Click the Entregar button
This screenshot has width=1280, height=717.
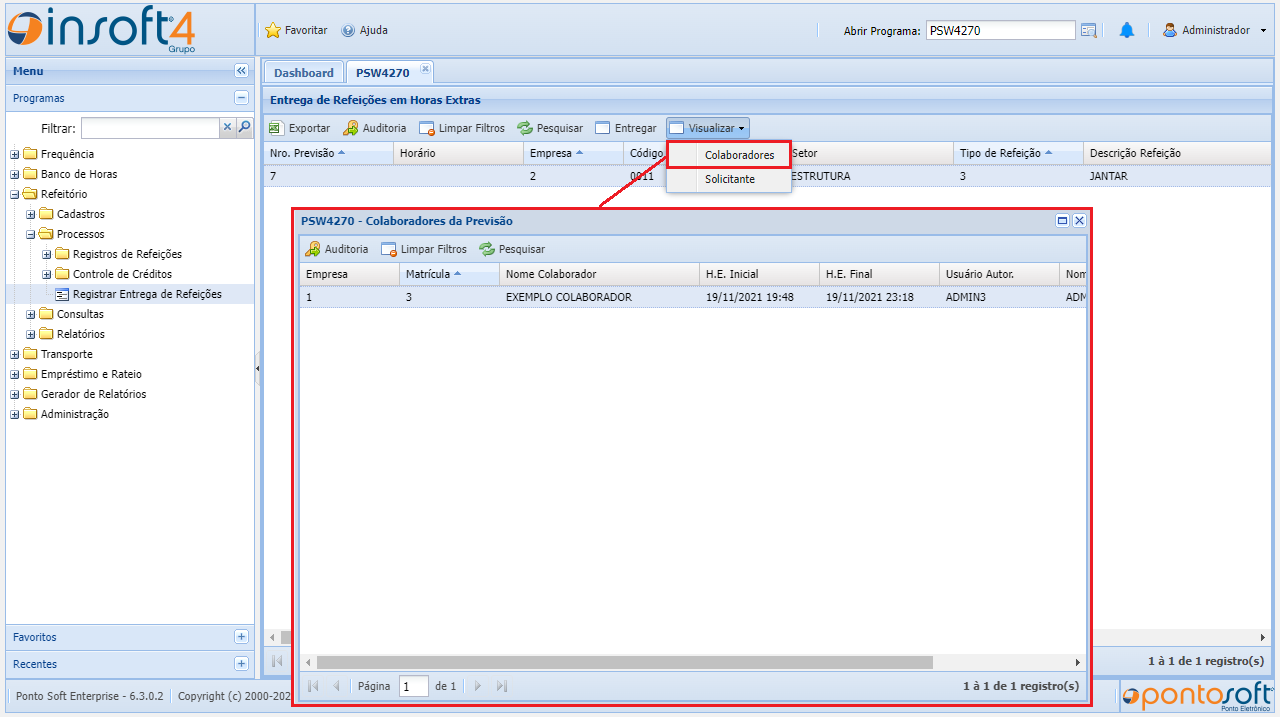(x=626, y=128)
